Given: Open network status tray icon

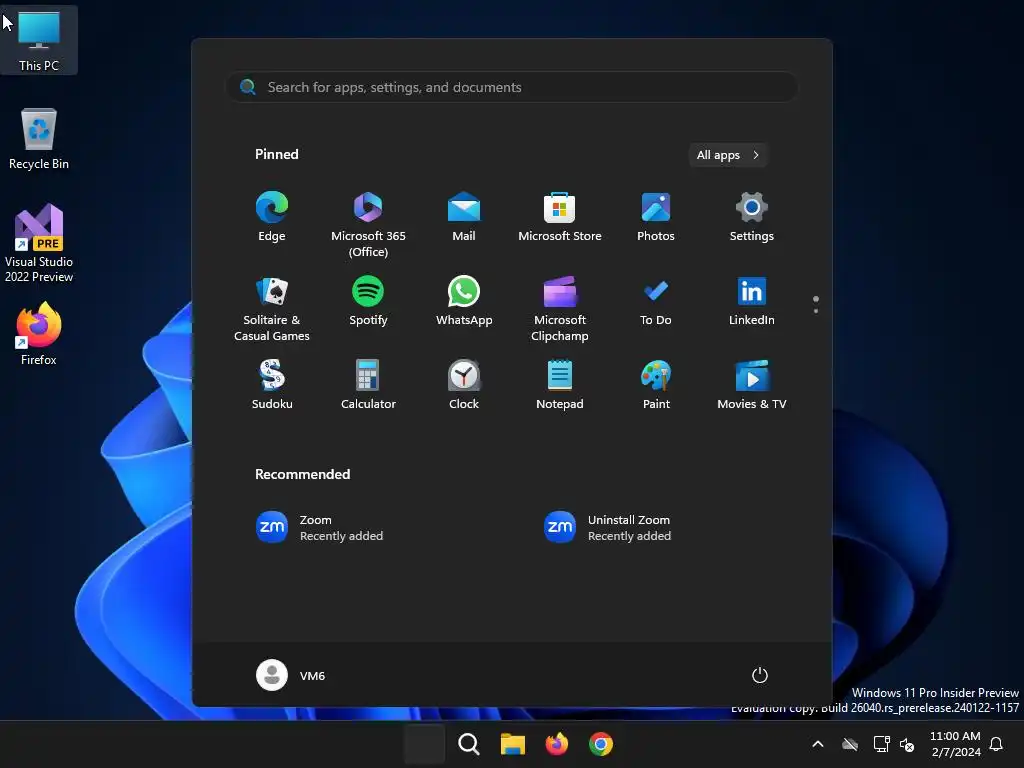Looking at the screenshot, I should coord(882,744).
